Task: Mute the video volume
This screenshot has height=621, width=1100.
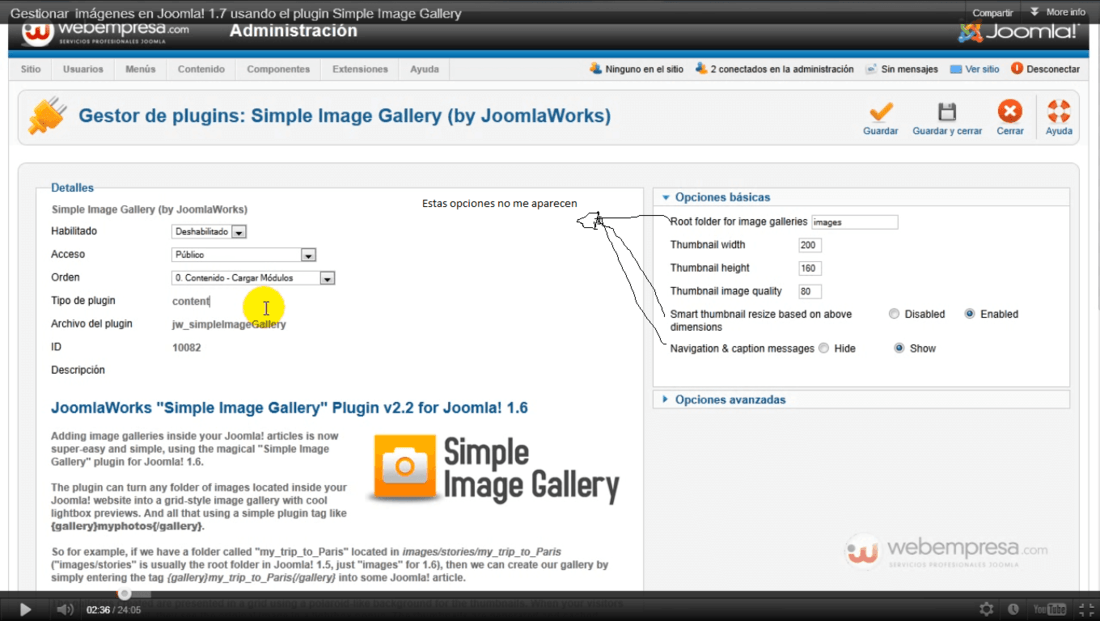Action: (65, 609)
